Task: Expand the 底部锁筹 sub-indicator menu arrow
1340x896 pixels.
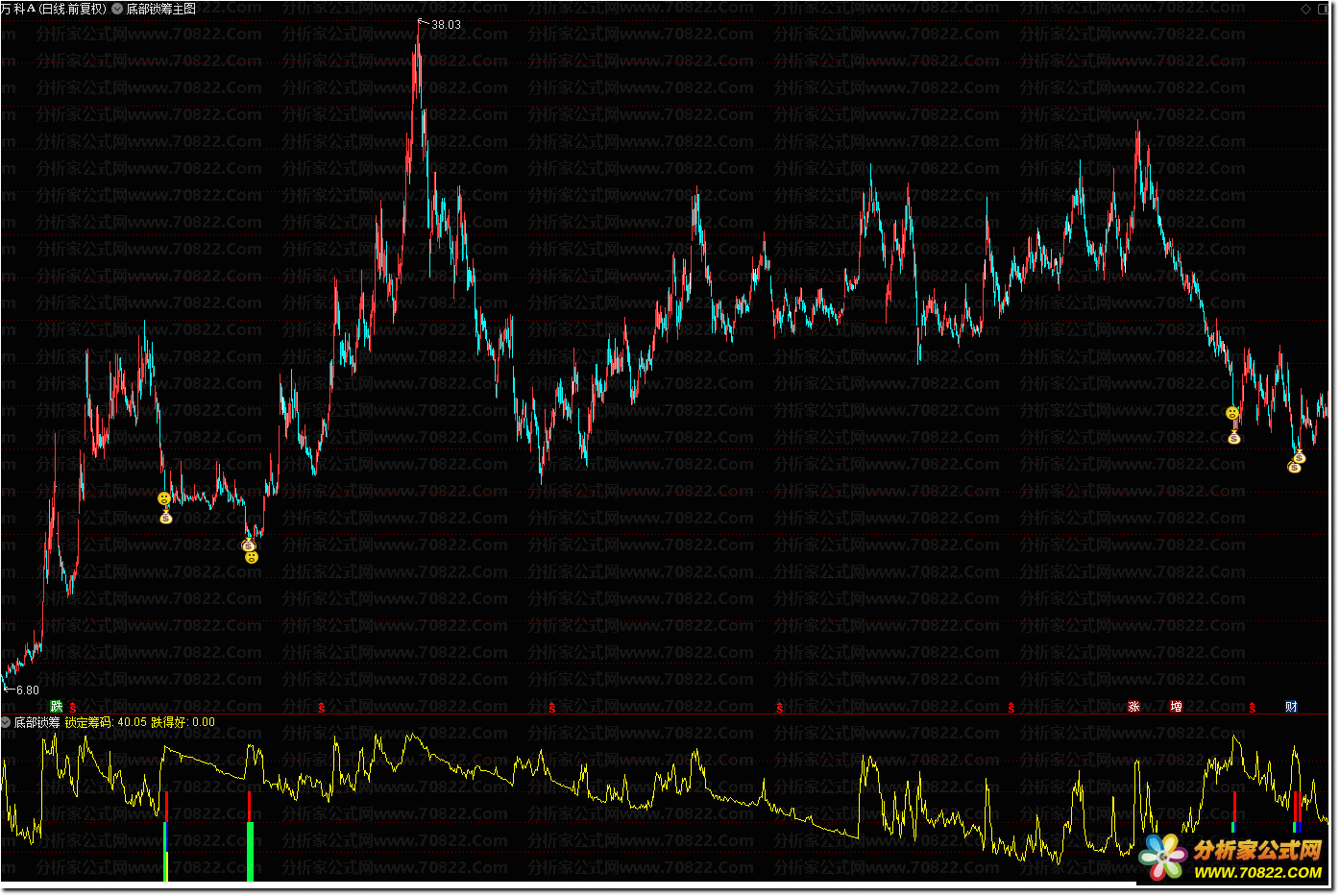Action: click(7, 722)
